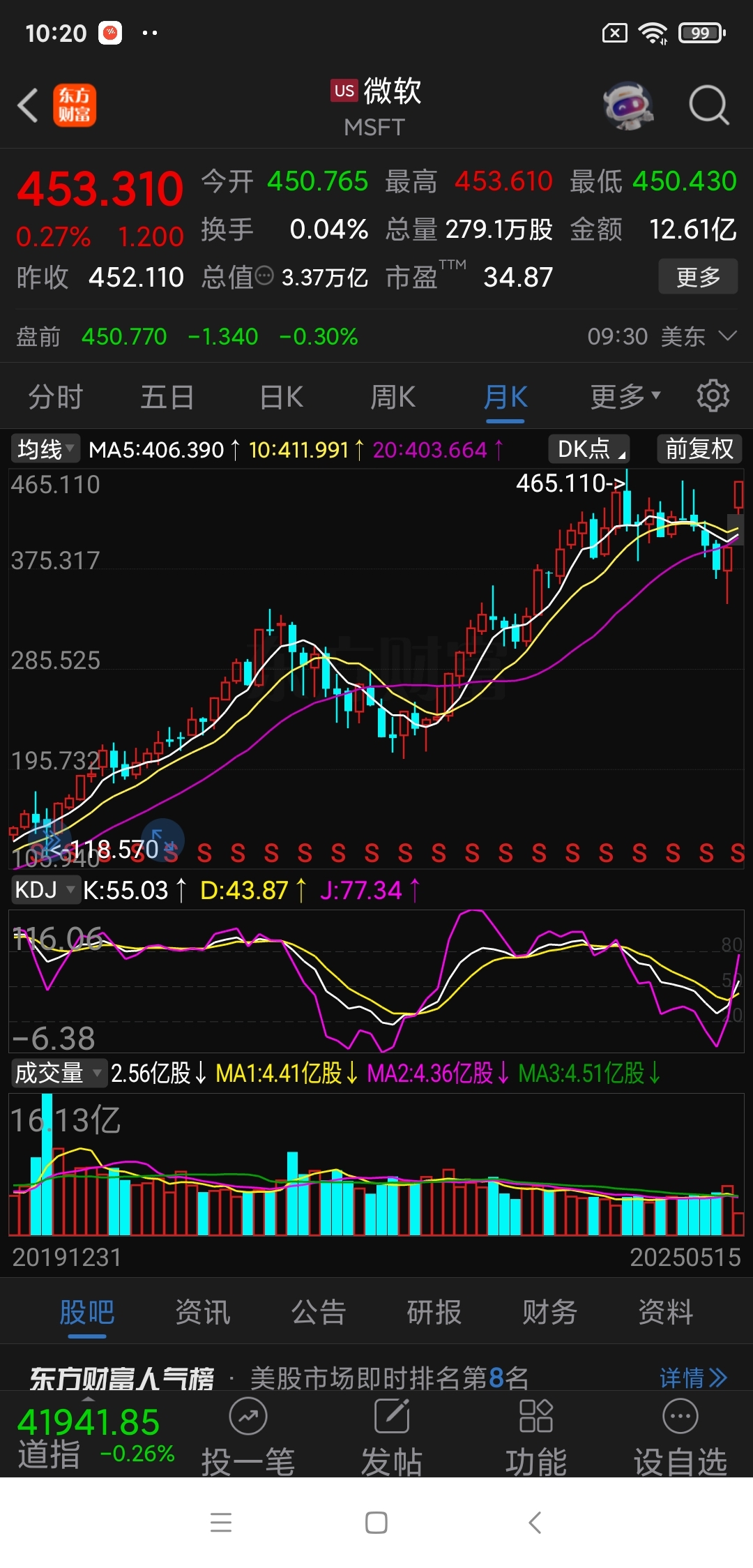Tap the 微软 MSFT title

click(376, 107)
